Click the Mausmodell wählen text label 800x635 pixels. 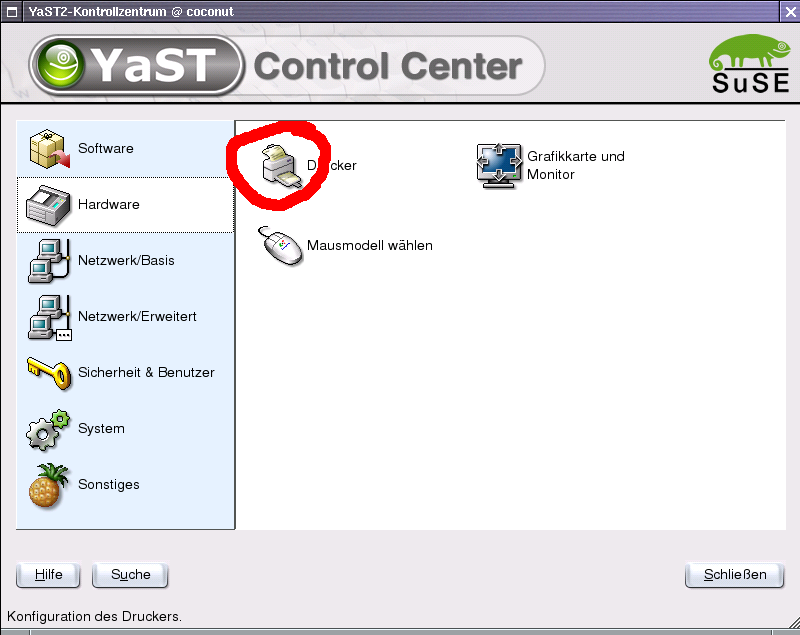pos(370,245)
